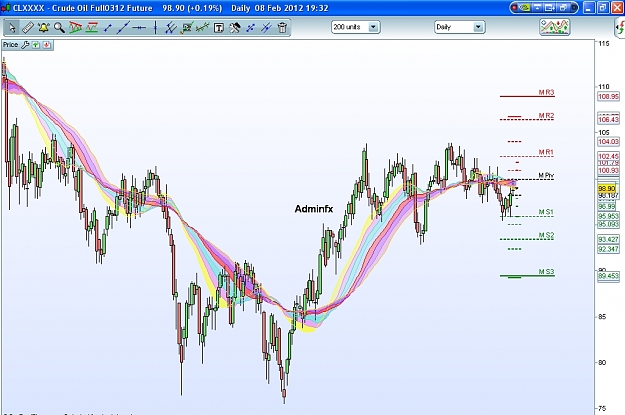This screenshot has width=625, height=415.
Task: Click the M S3 support label
Action: pyautogui.click(x=546, y=271)
